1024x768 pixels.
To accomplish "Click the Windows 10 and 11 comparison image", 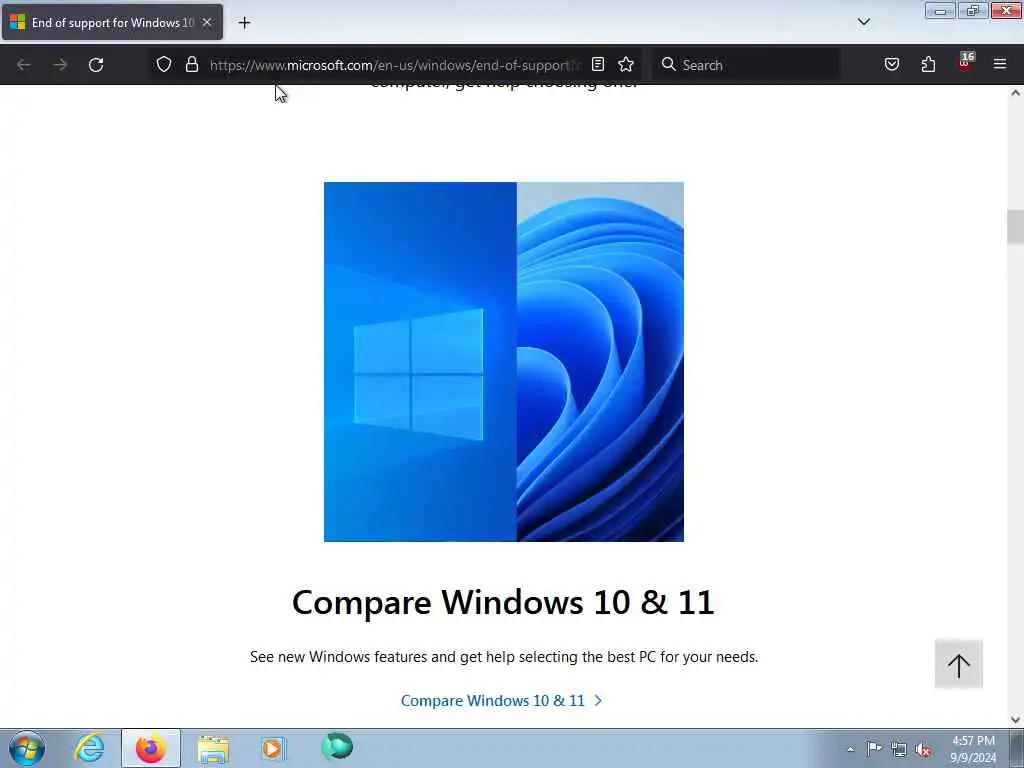I will coord(504,362).
